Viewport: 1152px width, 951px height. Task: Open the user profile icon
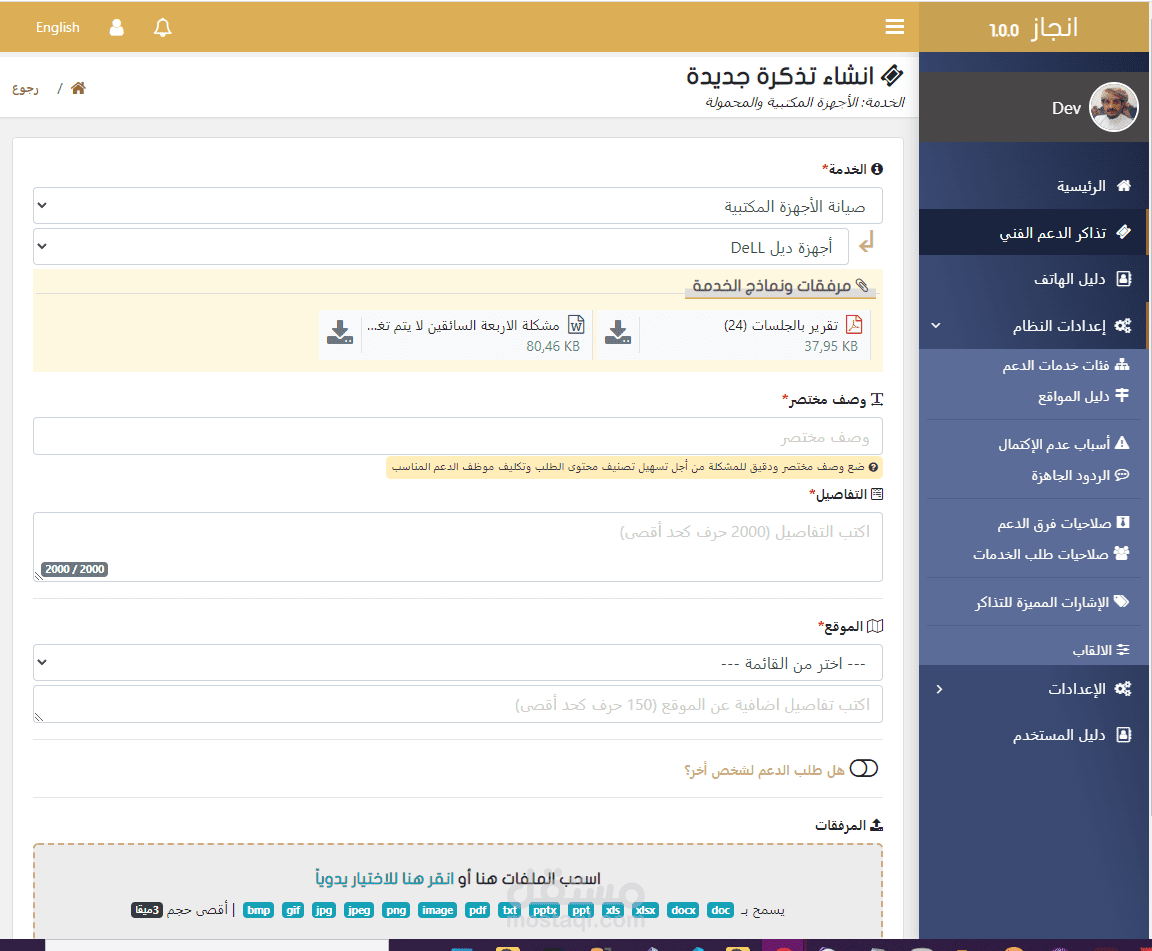point(117,28)
